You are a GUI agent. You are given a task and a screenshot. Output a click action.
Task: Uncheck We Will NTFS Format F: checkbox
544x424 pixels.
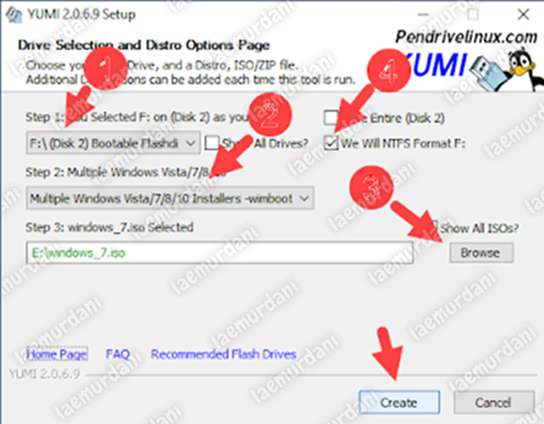[331, 143]
